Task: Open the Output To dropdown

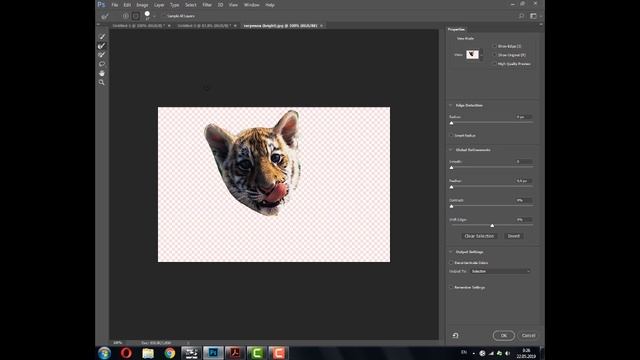Action: pyautogui.click(x=500, y=271)
